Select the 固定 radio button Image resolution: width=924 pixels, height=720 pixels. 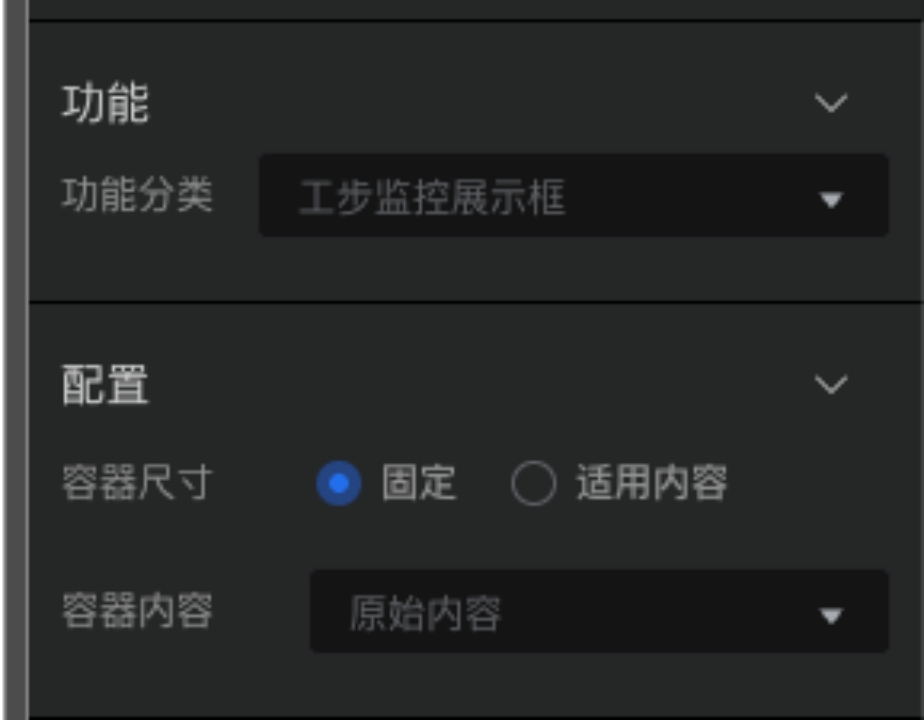click(338, 485)
